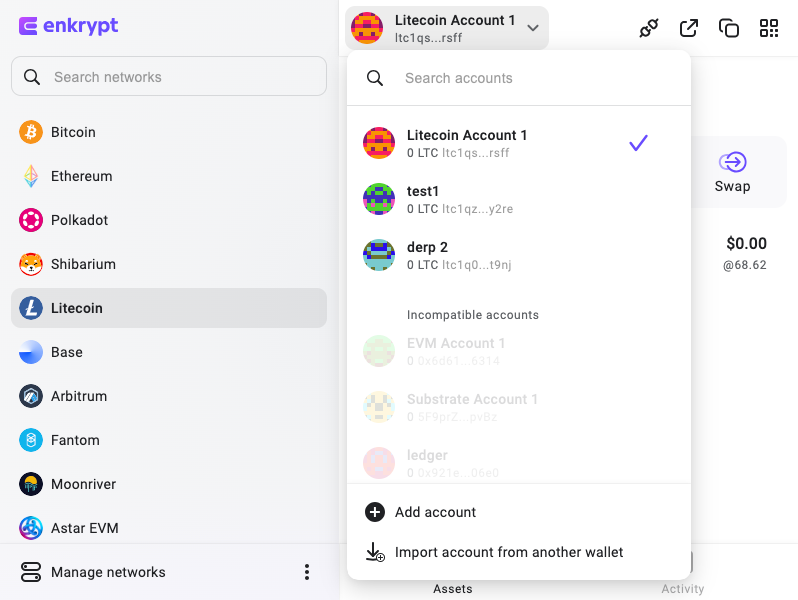798x600 pixels.
Task: Click the Arbitrum logo icon
Action: point(31,396)
